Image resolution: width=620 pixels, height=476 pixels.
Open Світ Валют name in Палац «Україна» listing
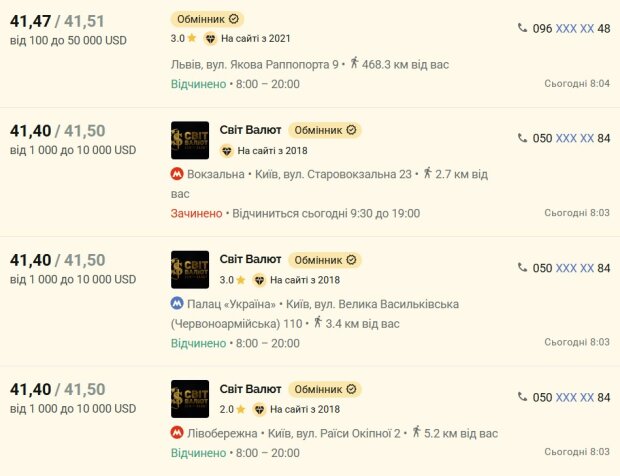(x=250, y=259)
